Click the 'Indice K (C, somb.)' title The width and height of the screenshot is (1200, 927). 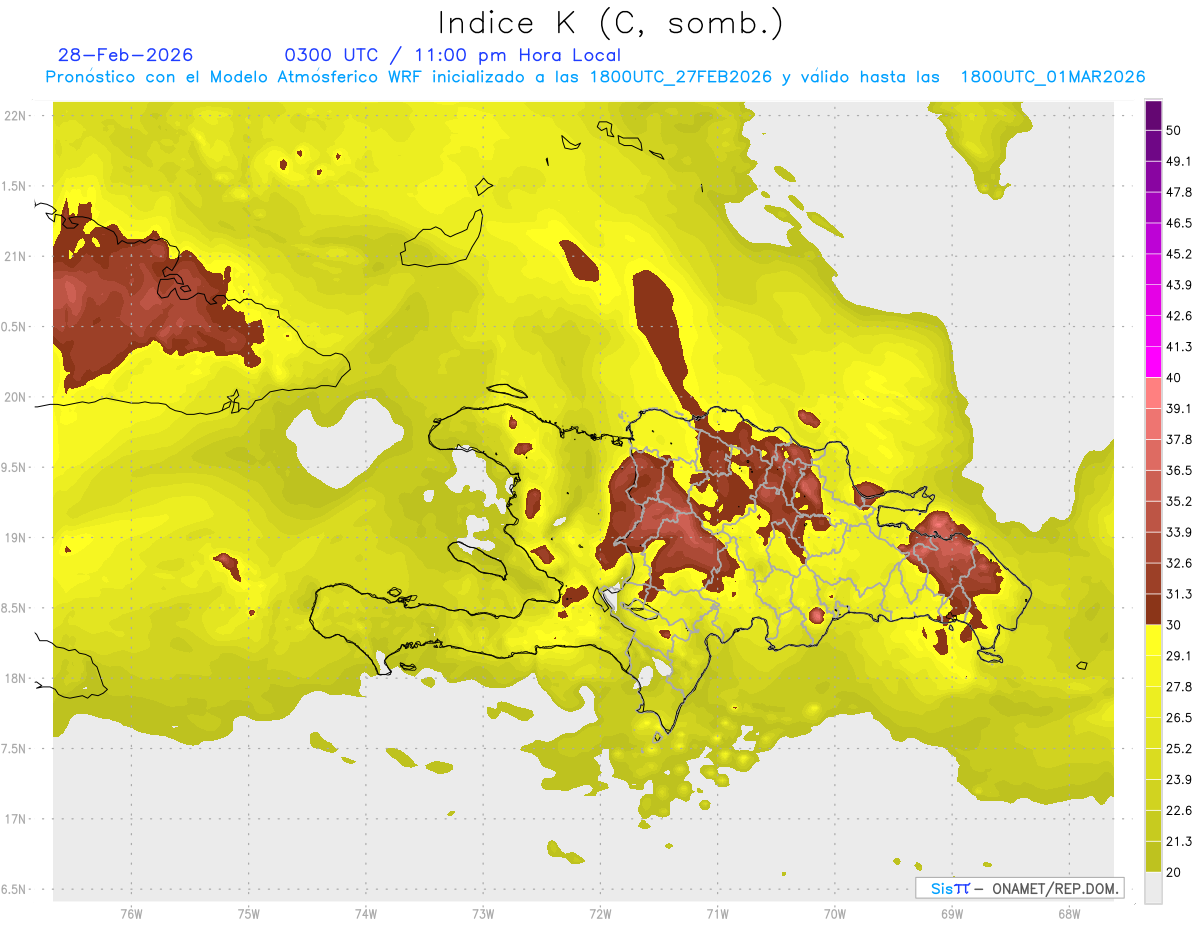click(610, 24)
